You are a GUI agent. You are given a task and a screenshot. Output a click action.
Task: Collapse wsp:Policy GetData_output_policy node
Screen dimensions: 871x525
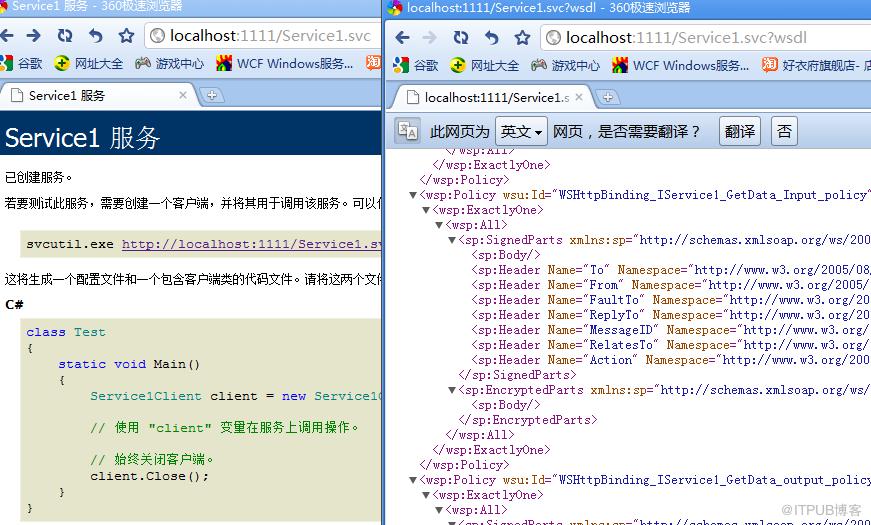[x=413, y=480]
